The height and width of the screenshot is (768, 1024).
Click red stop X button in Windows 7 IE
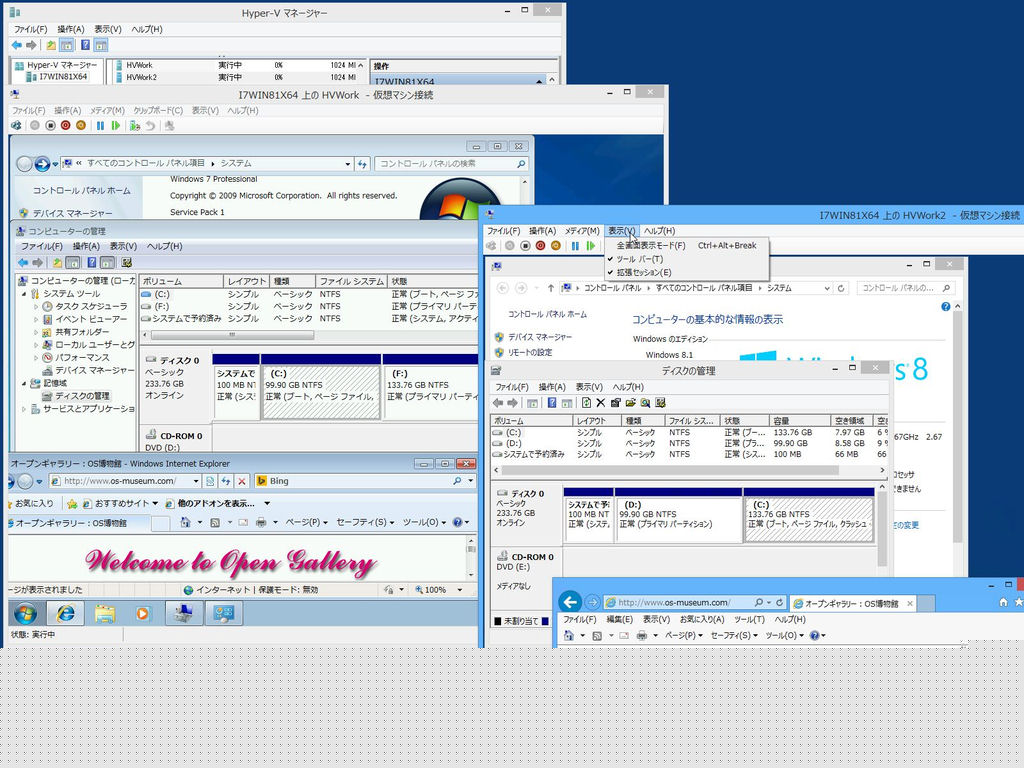click(x=242, y=481)
